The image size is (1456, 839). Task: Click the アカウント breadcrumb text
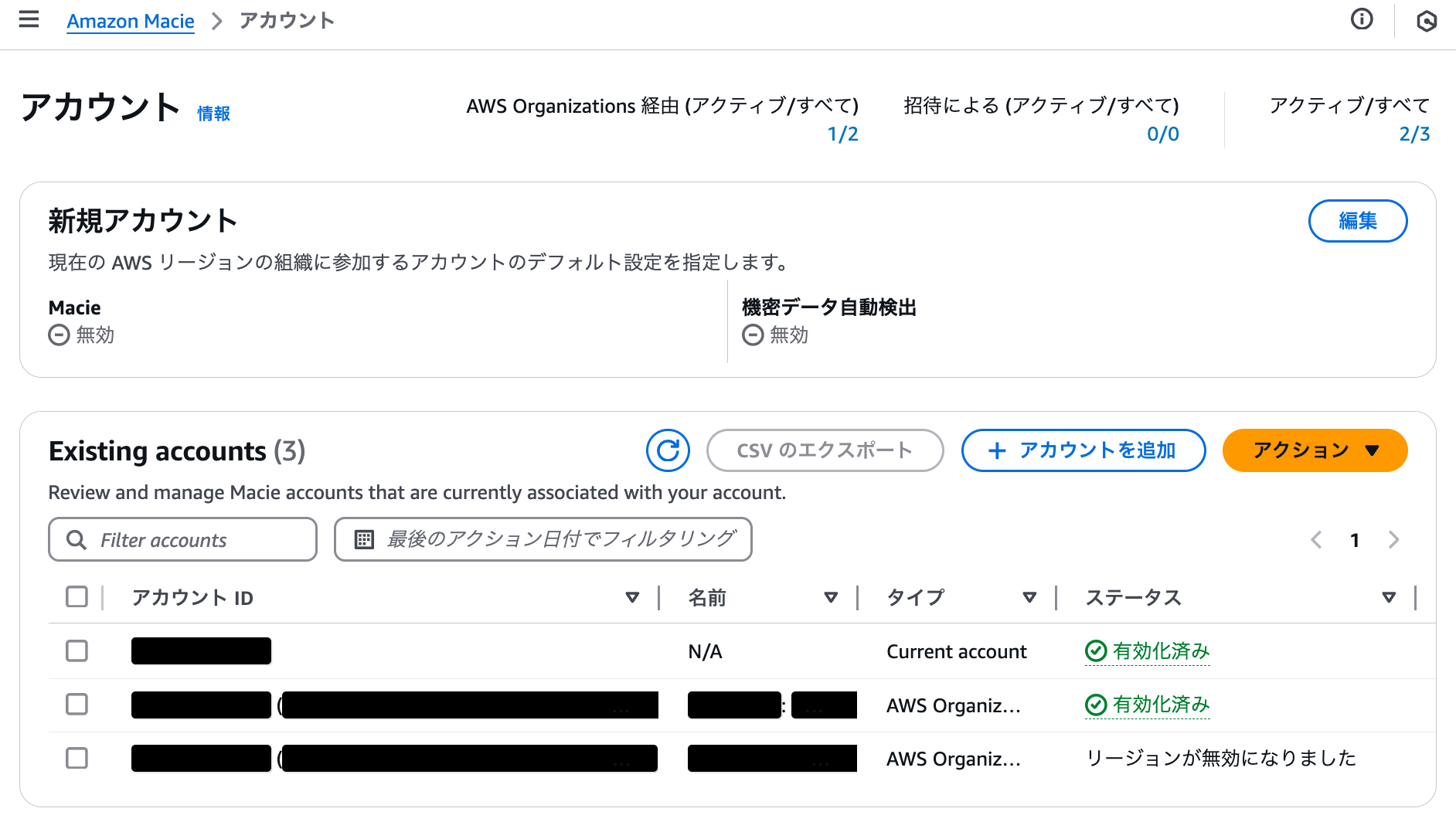(287, 20)
